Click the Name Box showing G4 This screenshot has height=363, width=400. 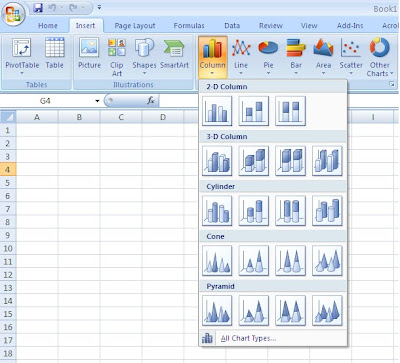[47, 101]
